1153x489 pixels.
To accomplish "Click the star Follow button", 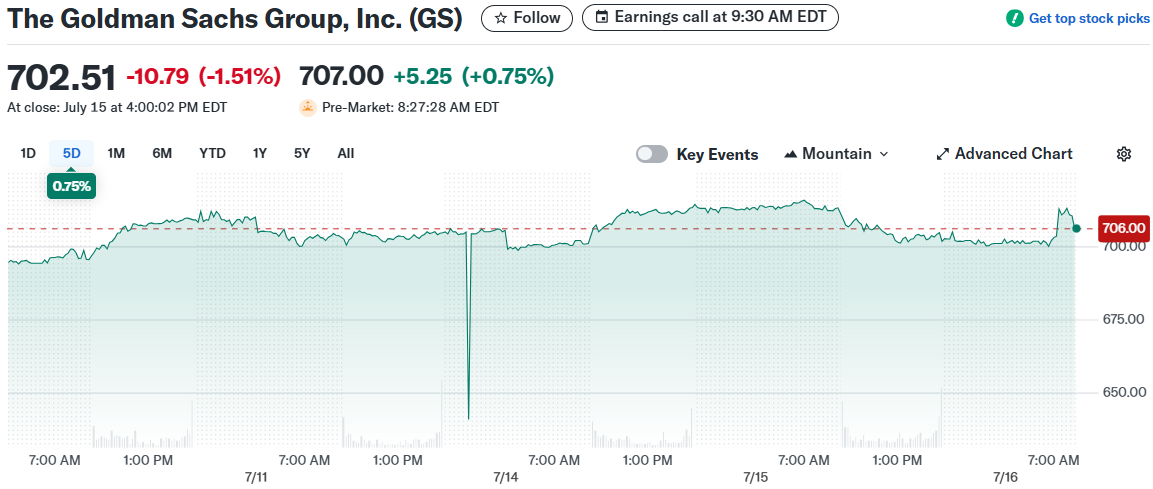I will click(527, 18).
